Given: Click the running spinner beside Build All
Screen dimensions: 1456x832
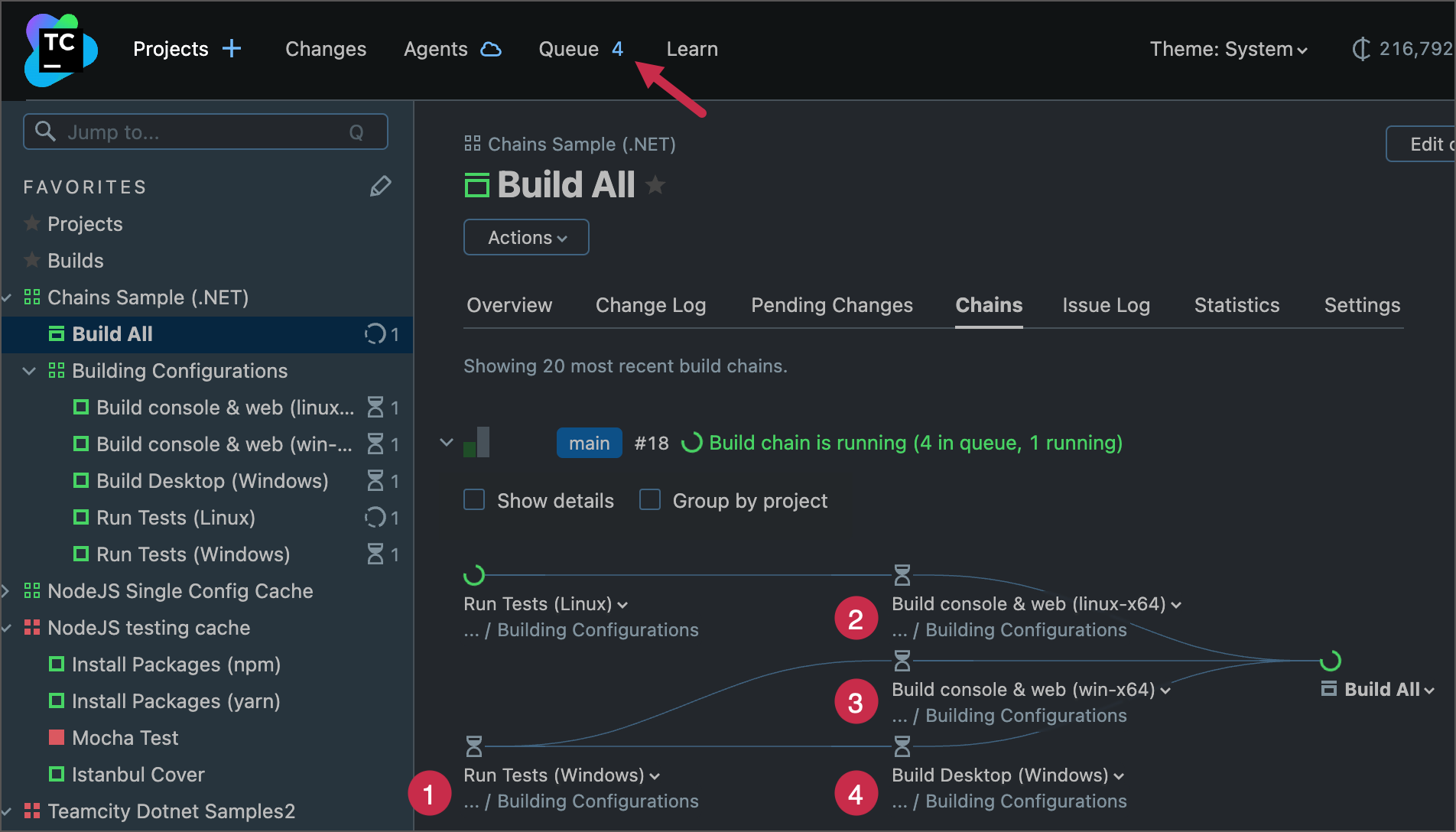Looking at the screenshot, I should tap(375, 334).
